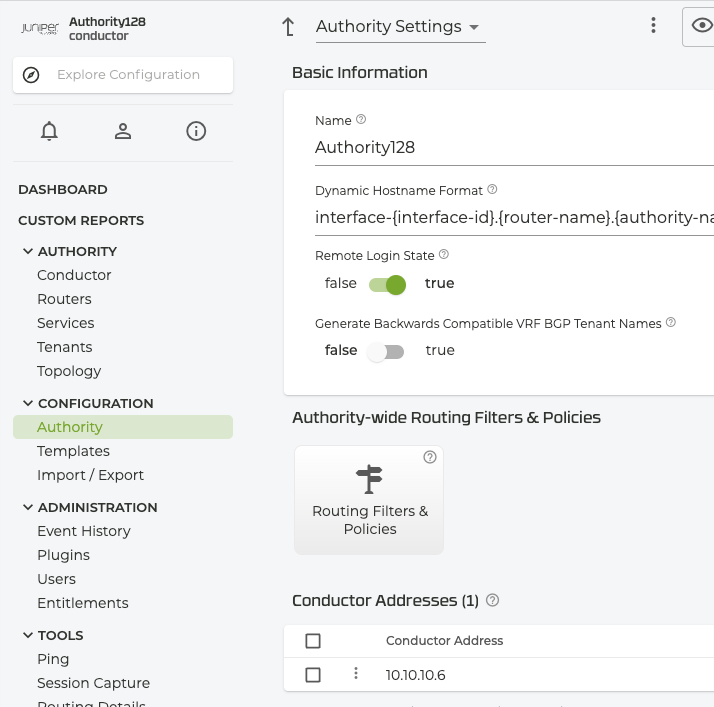Collapse the ADMINISTRATION sidebar section
Image resolution: width=714 pixels, height=707 pixels.
tap(28, 507)
